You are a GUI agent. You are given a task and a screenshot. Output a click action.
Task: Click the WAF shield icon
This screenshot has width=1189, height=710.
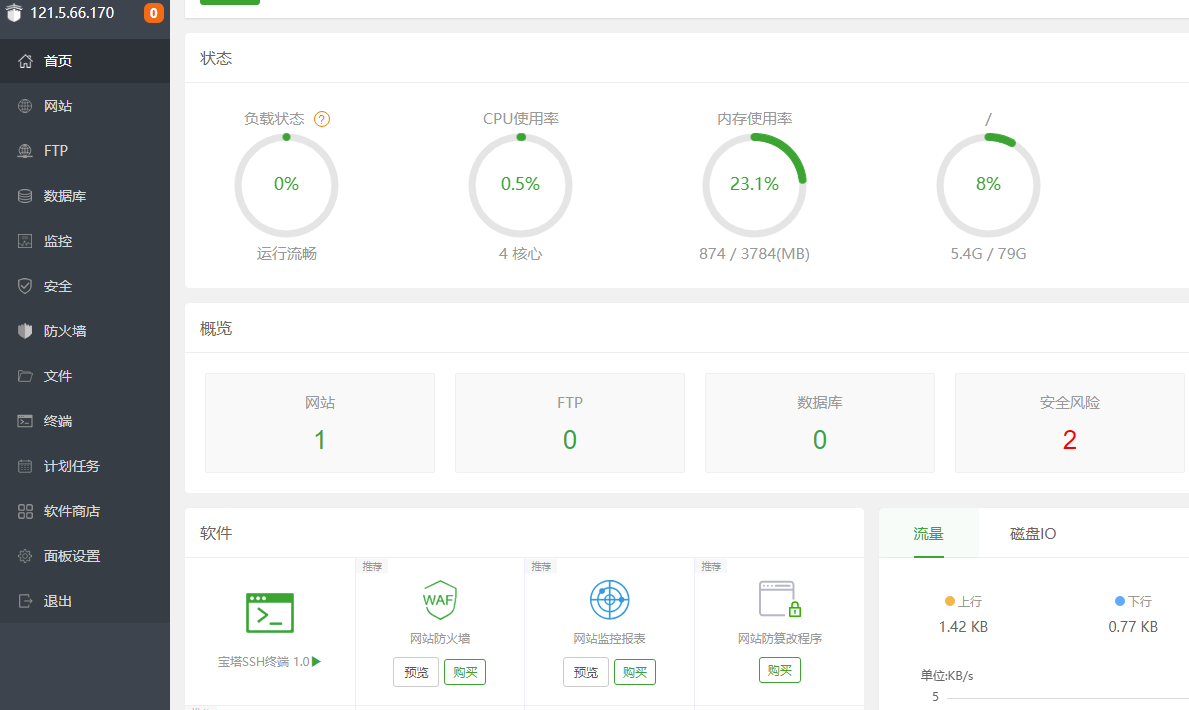440,600
